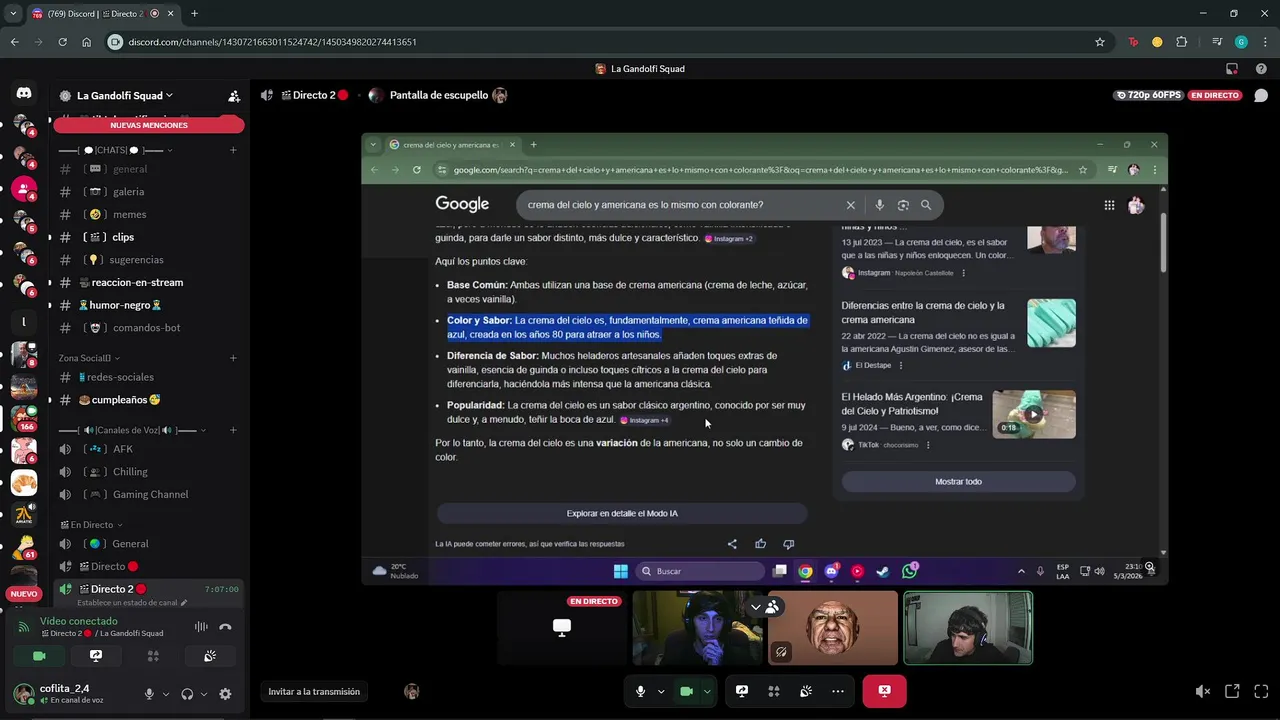Image resolution: width=1280 pixels, height=720 pixels.
Task: Click the edit channel status pencil icon
Action: [x=184, y=603]
